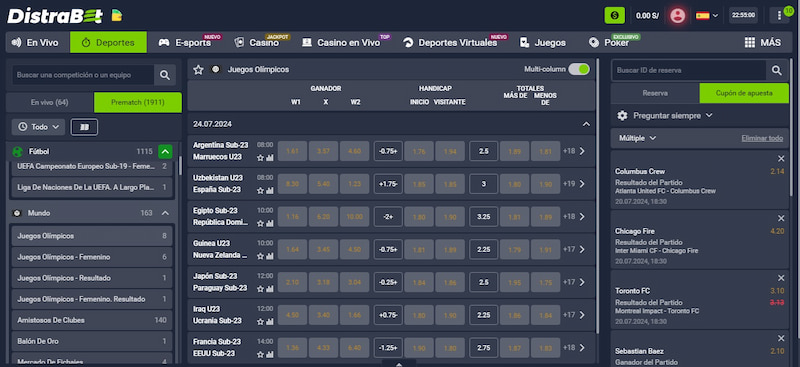
Task: Switch to Prematch (1911) tab
Action: coord(138,103)
